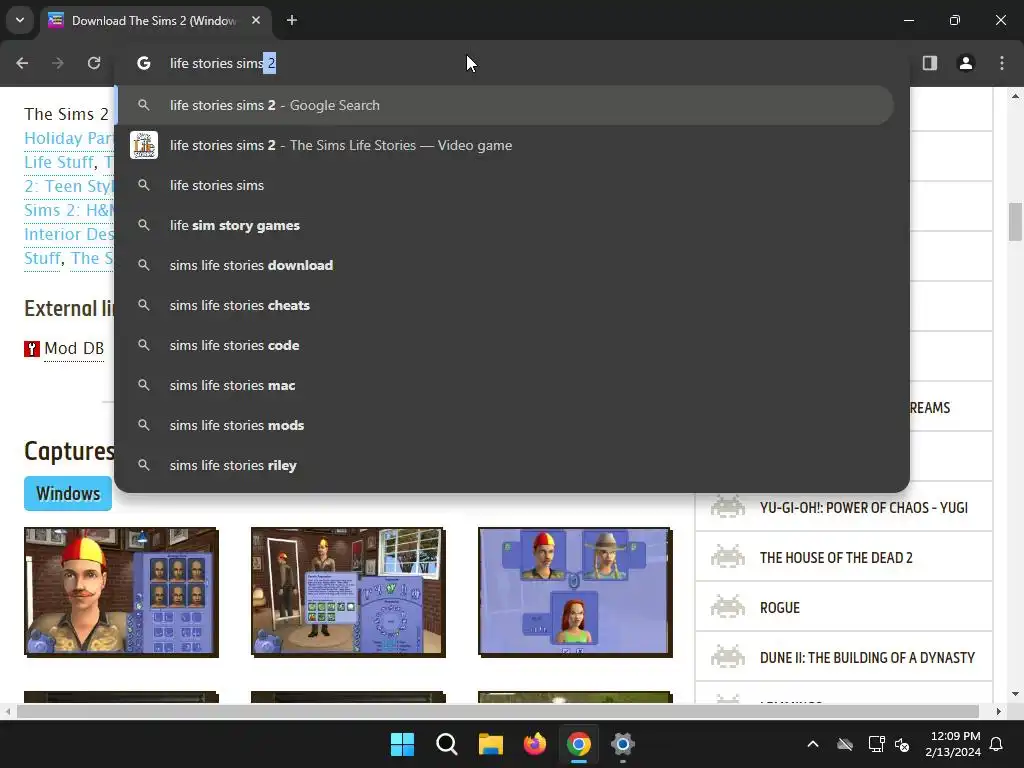Screen dimensions: 1024x768
Task: Open the Mod DB external link
Action: [x=74, y=349]
